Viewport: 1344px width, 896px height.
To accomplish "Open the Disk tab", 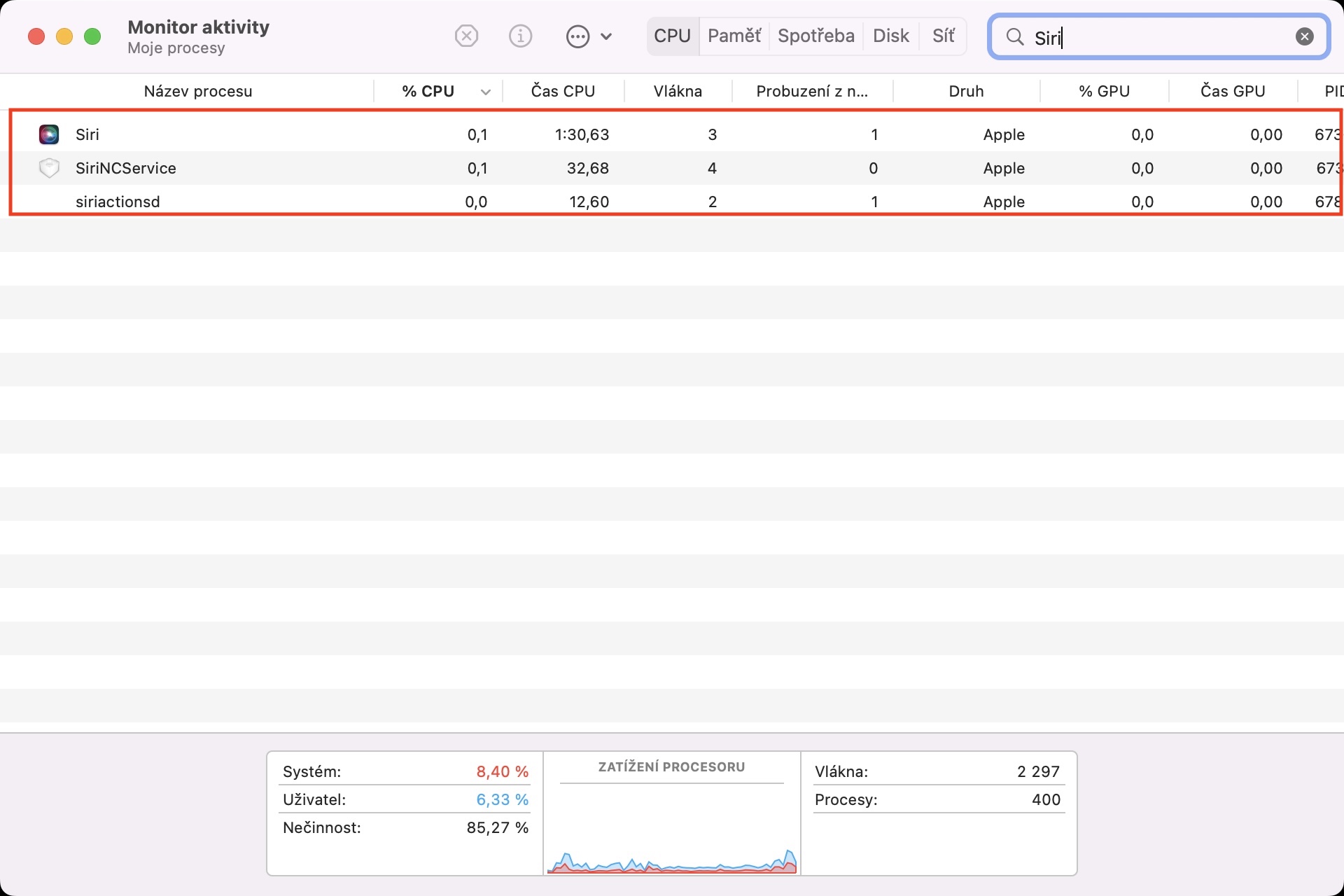I will (x=890, y=36).
